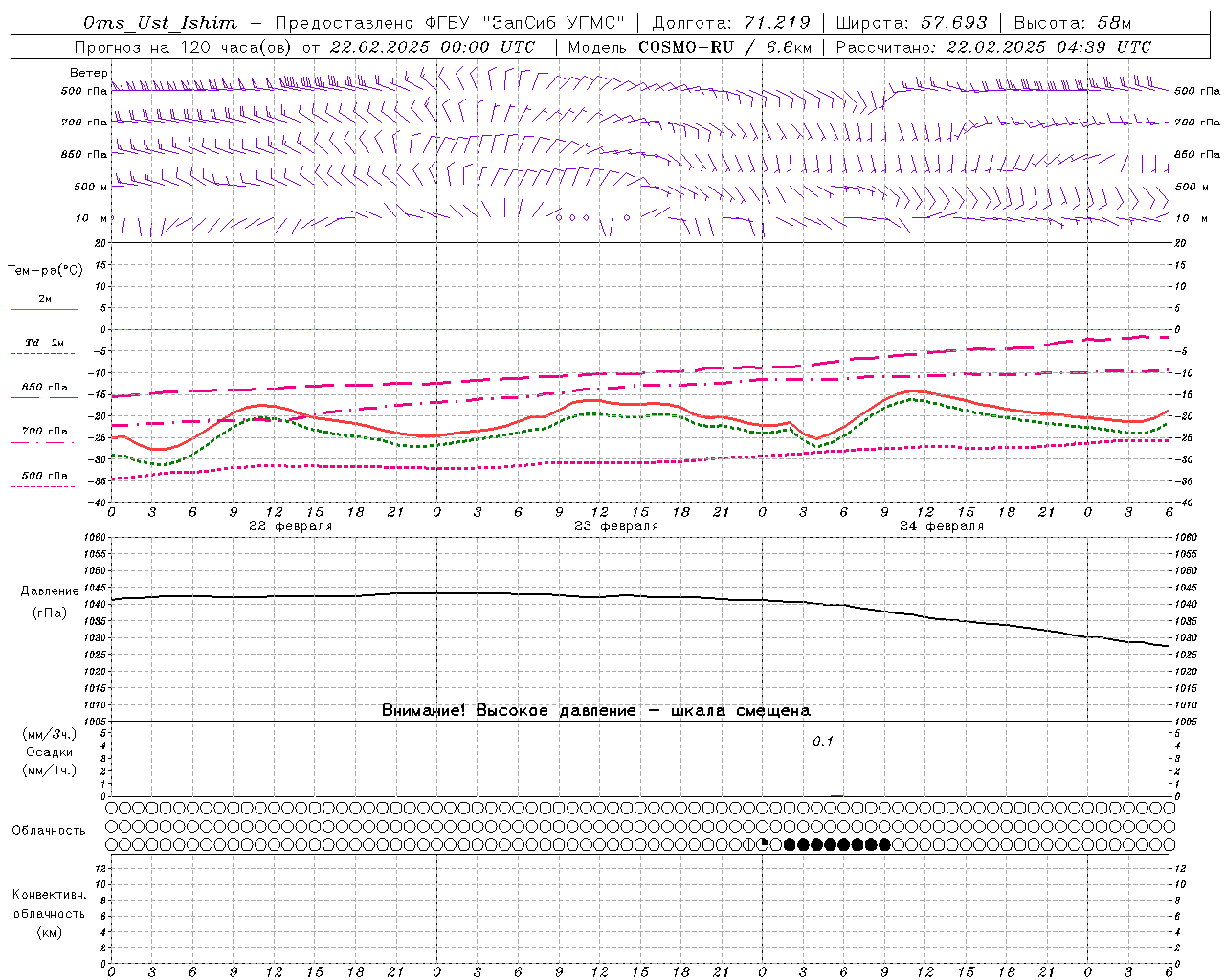The width and height of the screenshot is (1225, 980).
Task: Click the 23 февраля date label
Action: pyautogui.click(x=616, y=526)
